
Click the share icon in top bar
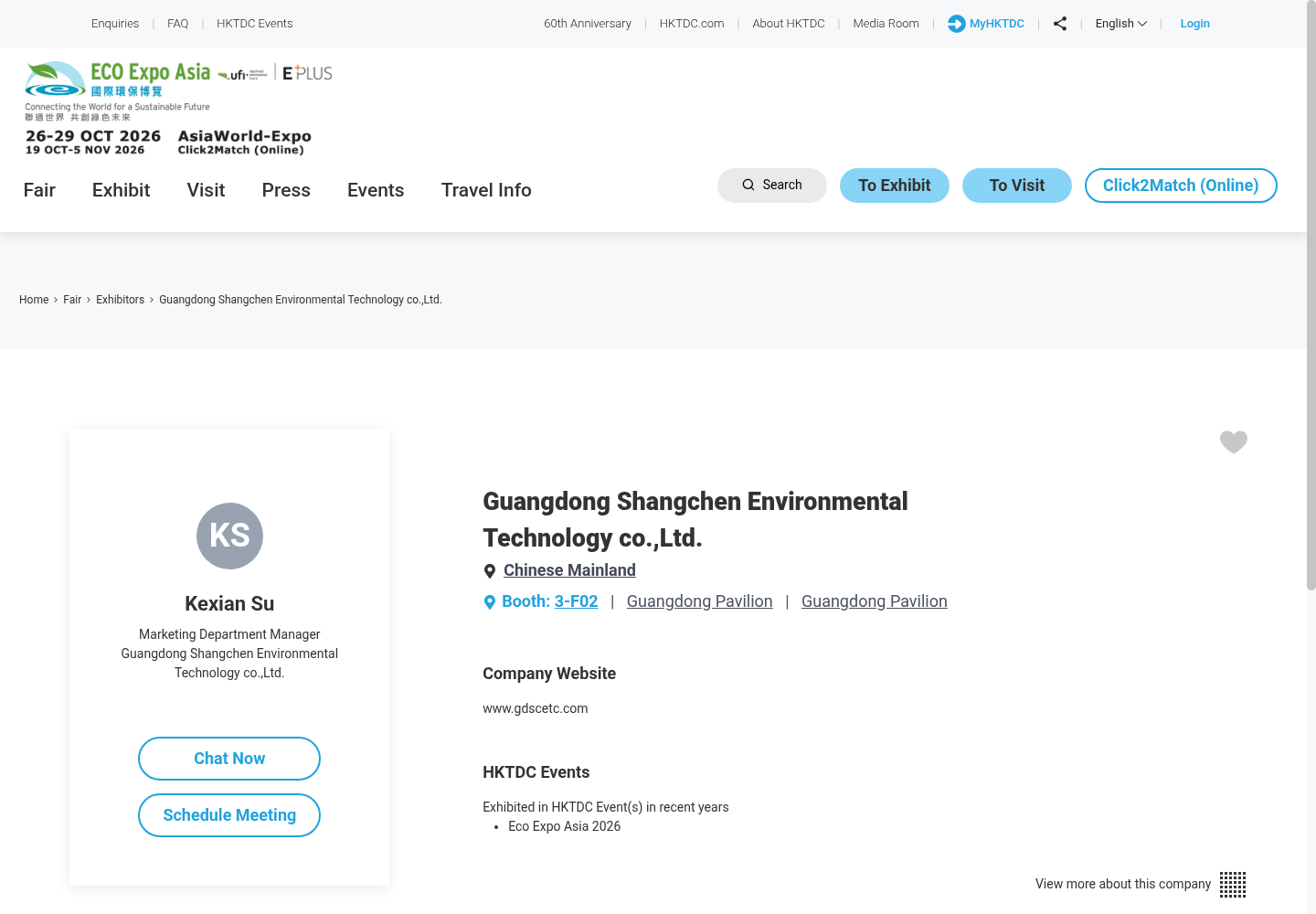[1060, 24]
